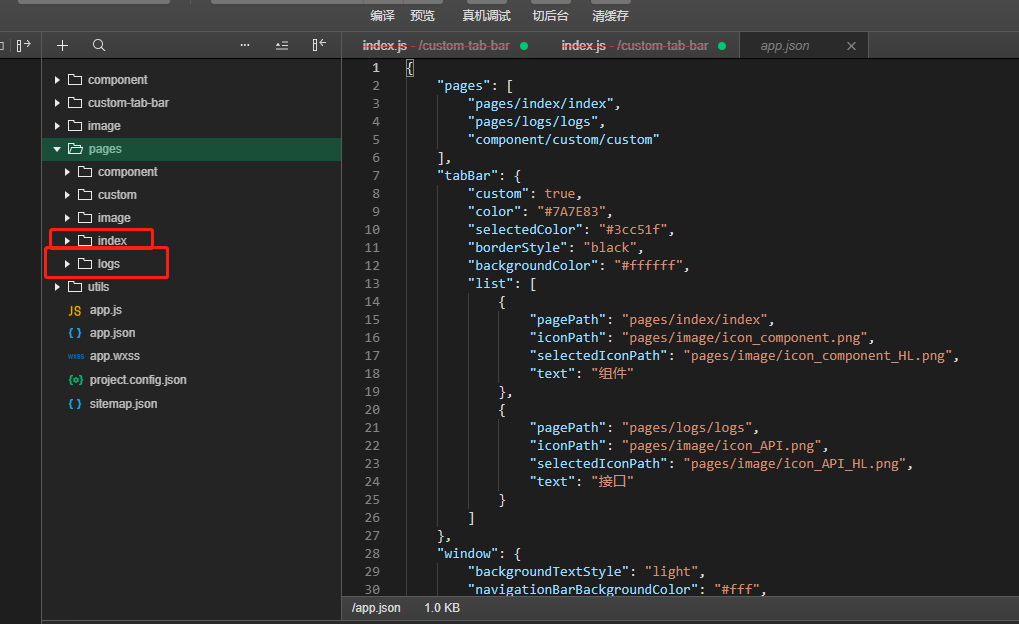Hide the file explorer panel icon
Image resolution: width=1019 pixels, height=624 pixels.
(x=318, y=45)
